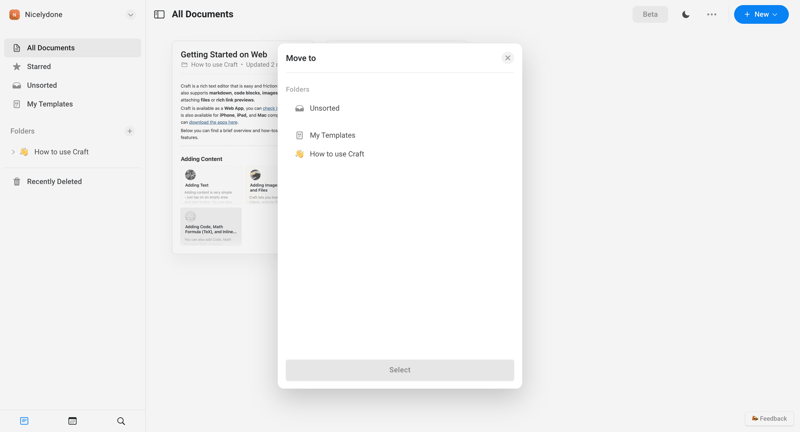This screenshot has width=800, height=432.
Task: Click the Folders heading in sidebar
Action: [22, 131]
